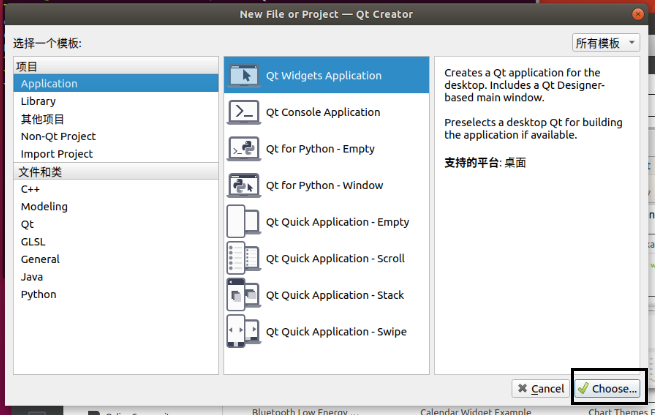The height and width of the screenshot is (415, 655).
Task: Select the GLSL file category
Action: point(33,241)
